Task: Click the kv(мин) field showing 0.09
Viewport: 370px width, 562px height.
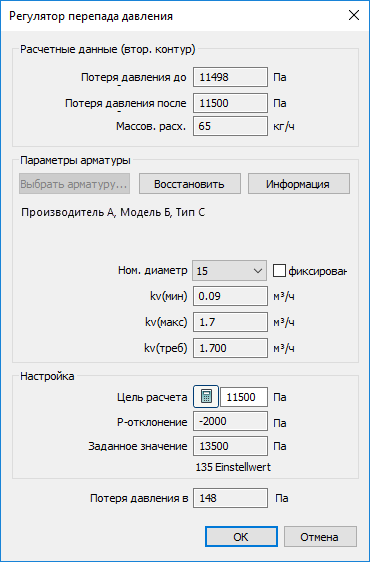Action: click(x=230, y=296)
